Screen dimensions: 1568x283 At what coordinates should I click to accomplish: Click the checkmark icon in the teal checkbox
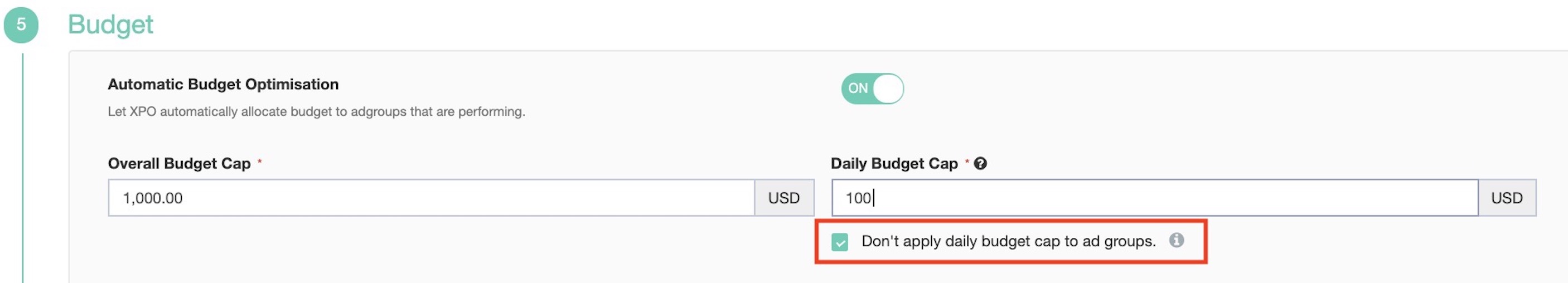pos(840,242)
